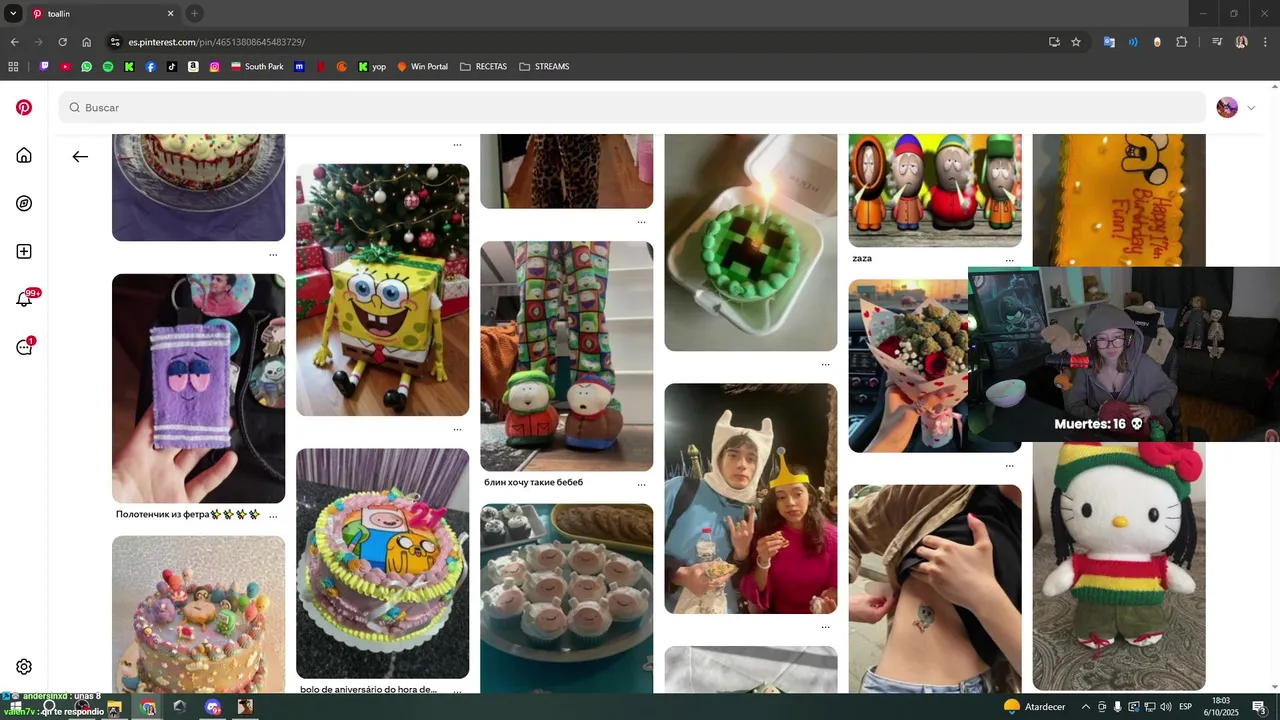This screenshot has height=720, width=1280.
Task: Click the Buscar search field
Action: pyautogui.click(x=632, y=107)
